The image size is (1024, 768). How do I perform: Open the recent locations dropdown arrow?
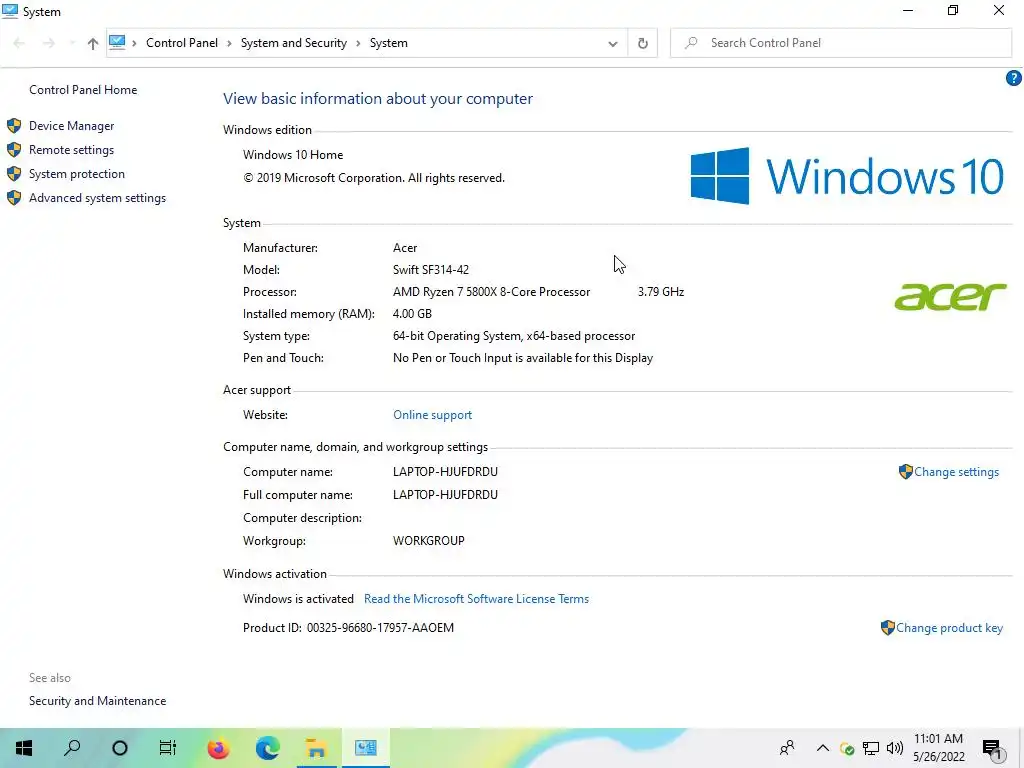[71, 43]
